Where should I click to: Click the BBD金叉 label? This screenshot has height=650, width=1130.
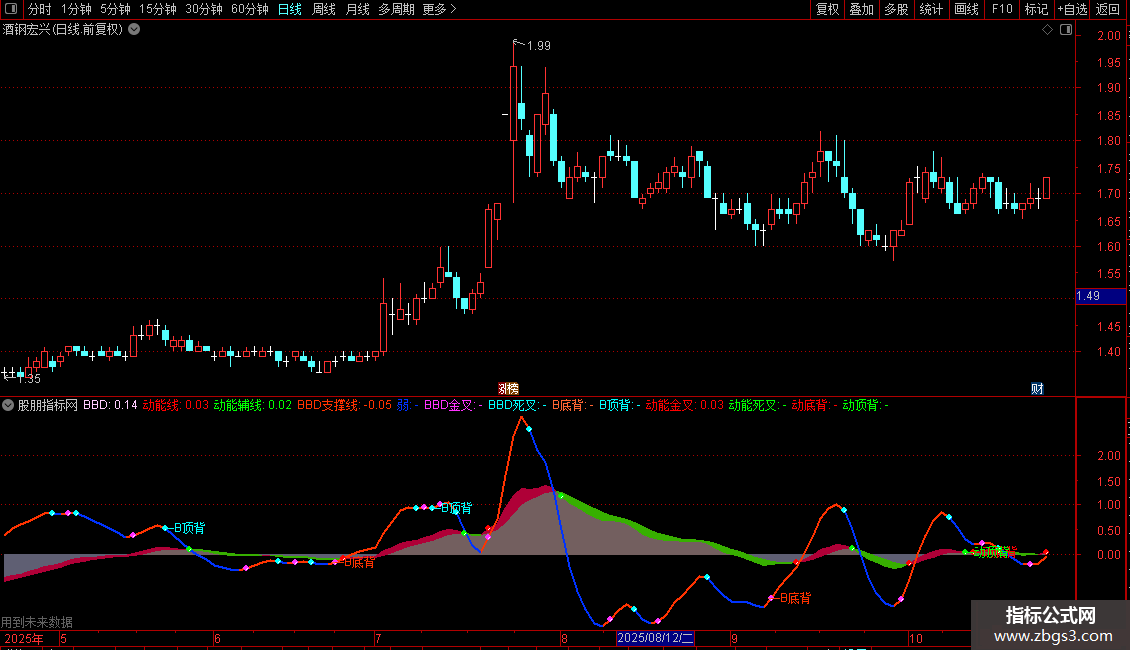coord(453,405)
